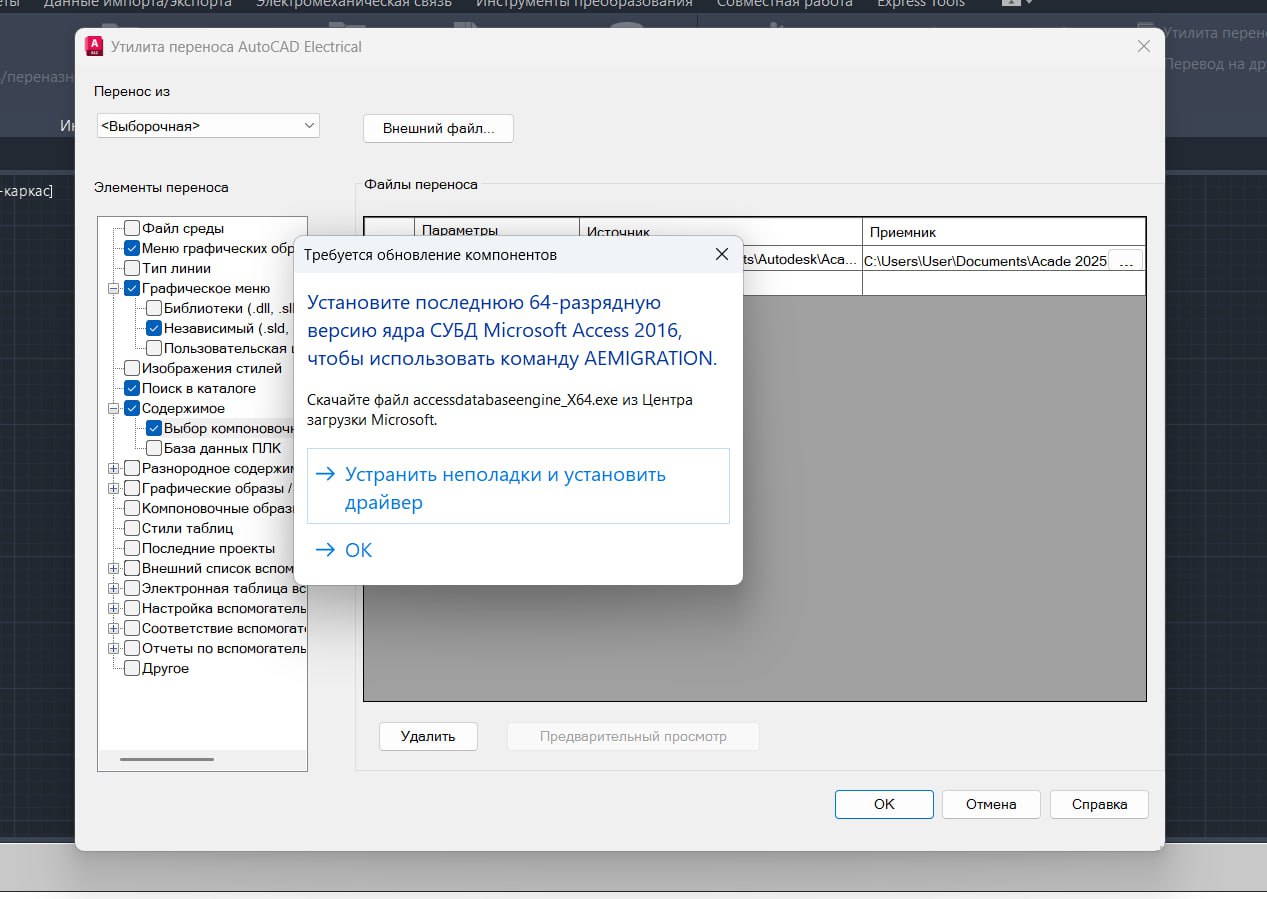Enable the 'Файл среды' checkbox
Image resolution: width=1267 pixels, height=899 pixels.
coord(132,228)
